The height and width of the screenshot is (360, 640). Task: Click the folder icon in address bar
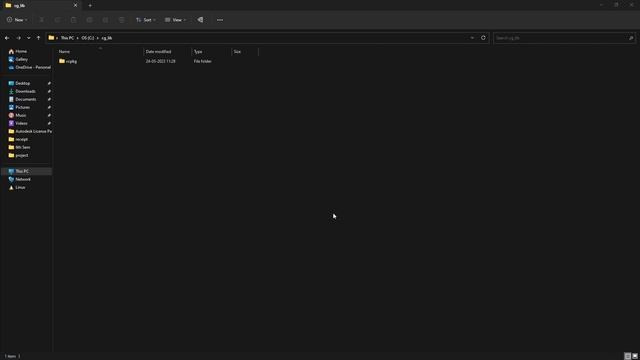[x=51, y=38]
